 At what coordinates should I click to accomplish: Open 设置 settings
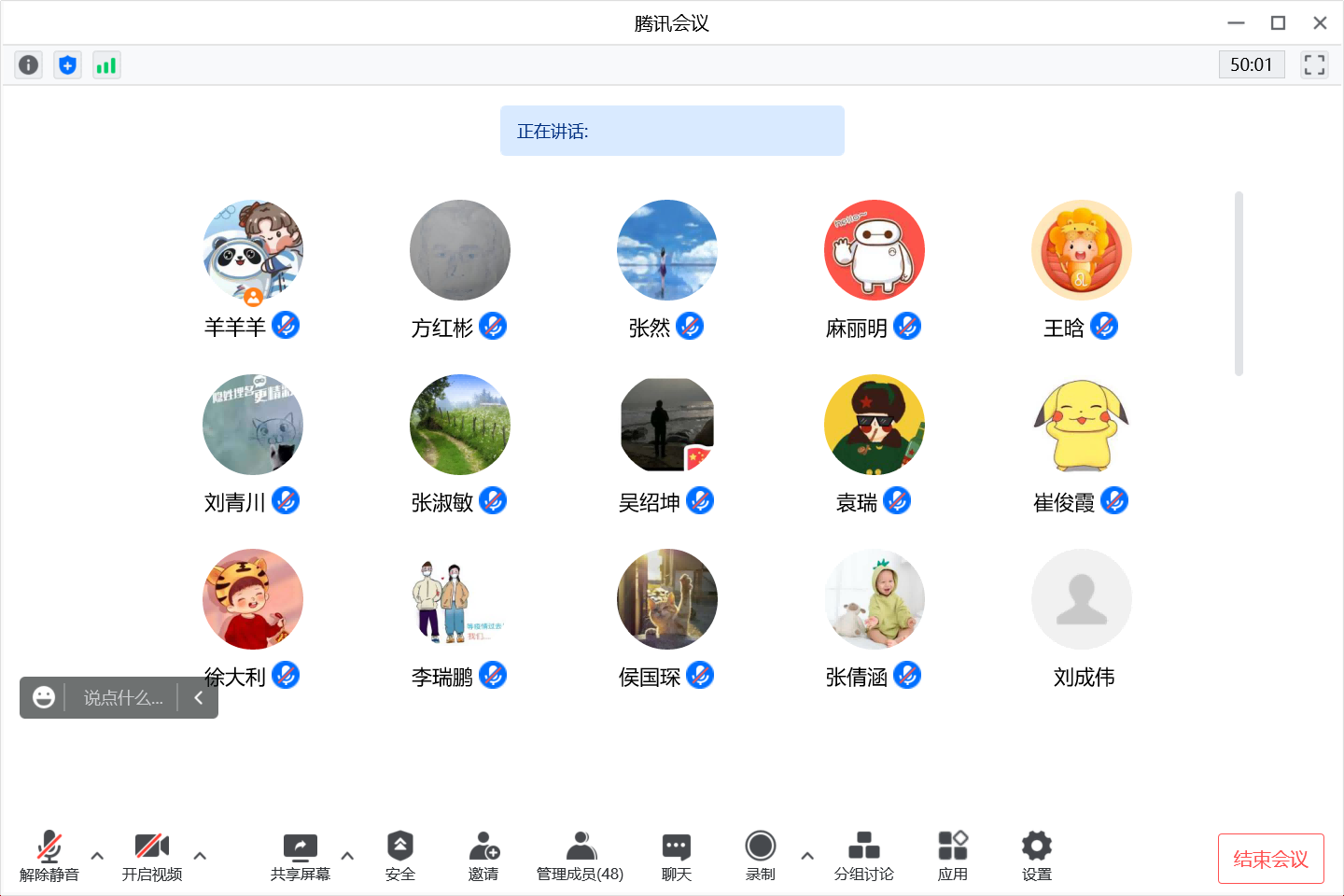pyautogui.click(x=1037, y=856)
